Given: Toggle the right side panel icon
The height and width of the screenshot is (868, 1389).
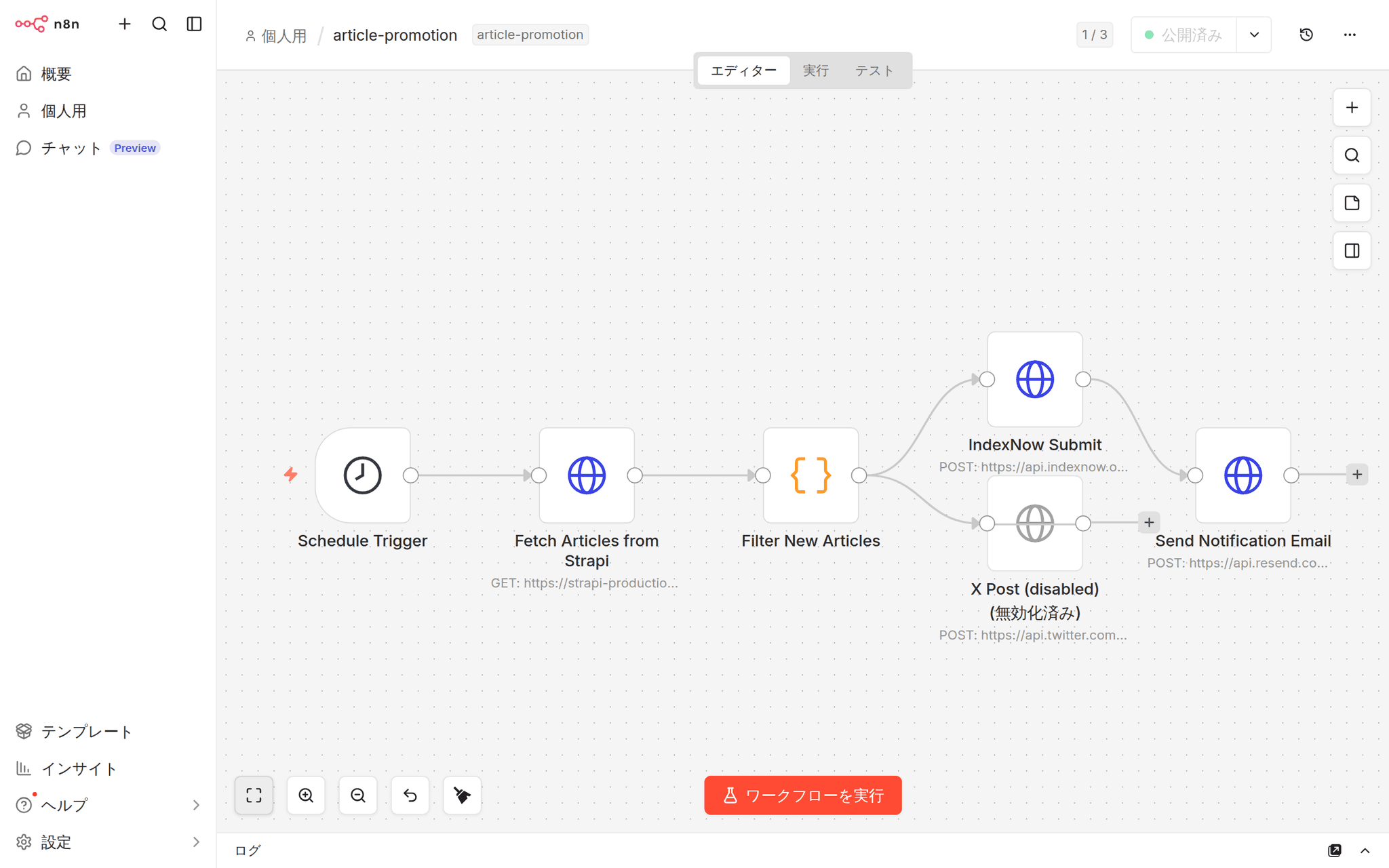Looking at the screenshot, I should [x=1352, y=251].
